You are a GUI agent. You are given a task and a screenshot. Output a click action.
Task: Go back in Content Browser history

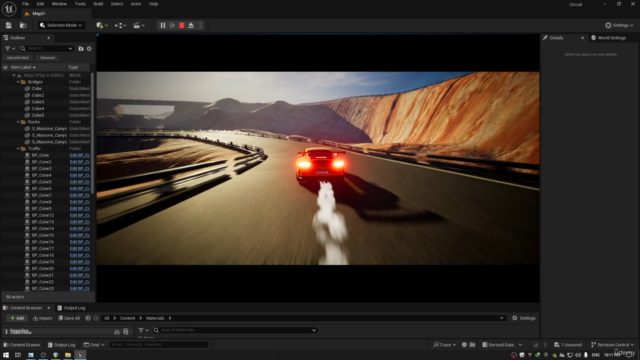tap(88, 318)
